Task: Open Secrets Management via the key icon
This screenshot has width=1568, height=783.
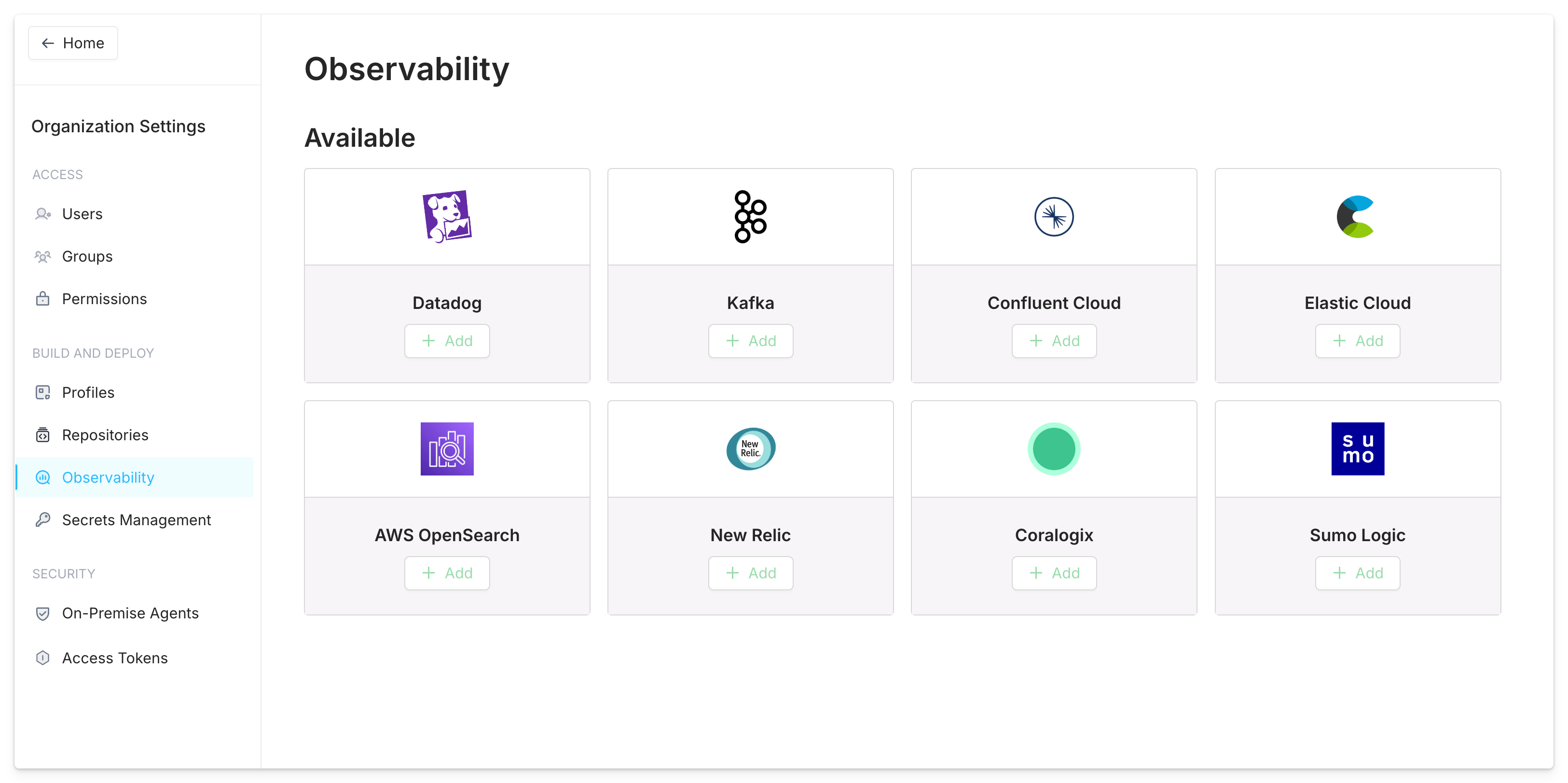Action: pyautogui.click(x=42, y=520)
